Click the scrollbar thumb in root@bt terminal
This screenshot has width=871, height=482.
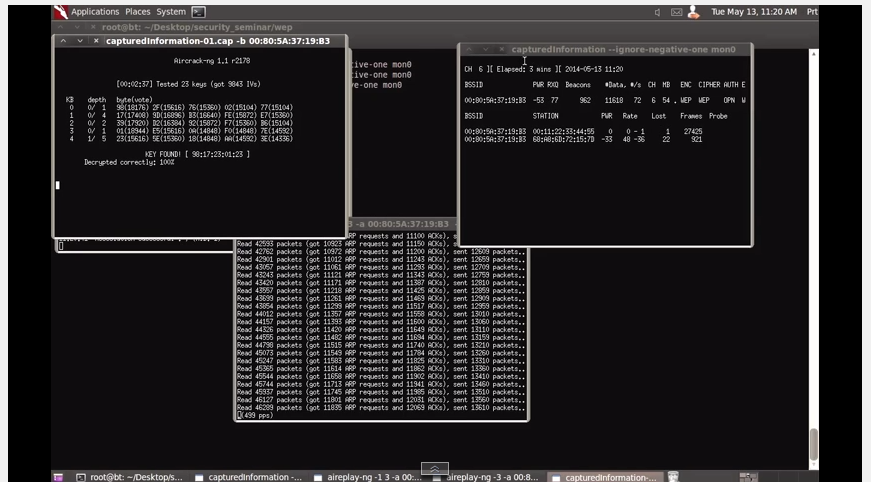tap(814, 444)
